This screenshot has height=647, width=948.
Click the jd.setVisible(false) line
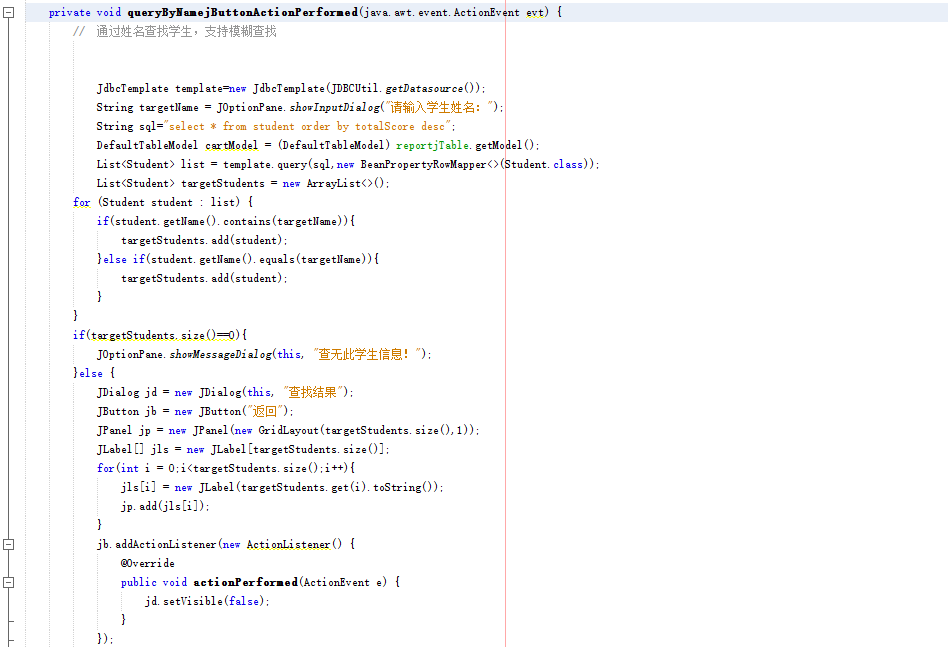[207, 601]
